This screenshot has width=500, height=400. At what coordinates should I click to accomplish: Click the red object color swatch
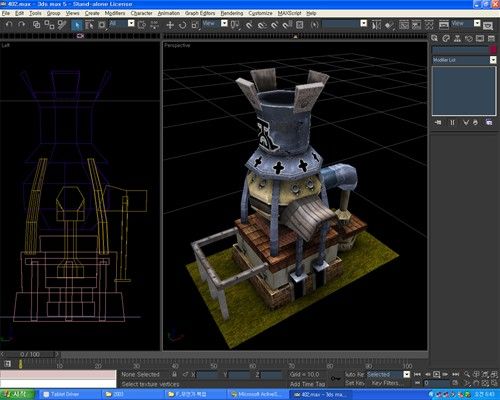(493, 50)
